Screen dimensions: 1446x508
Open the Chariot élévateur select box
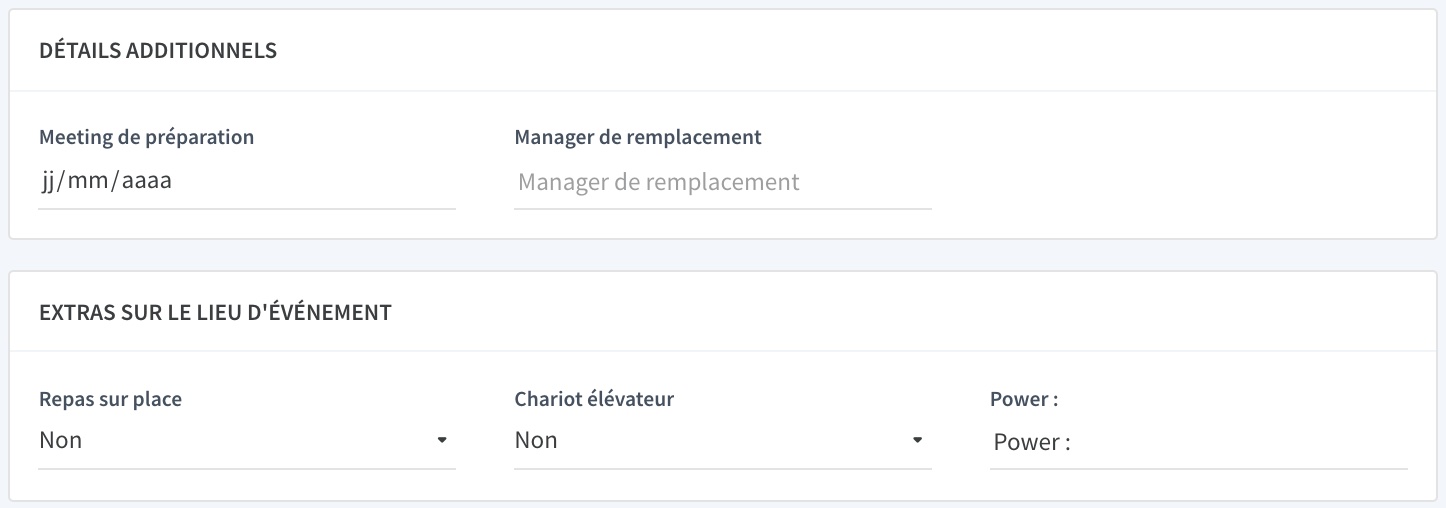723,441
